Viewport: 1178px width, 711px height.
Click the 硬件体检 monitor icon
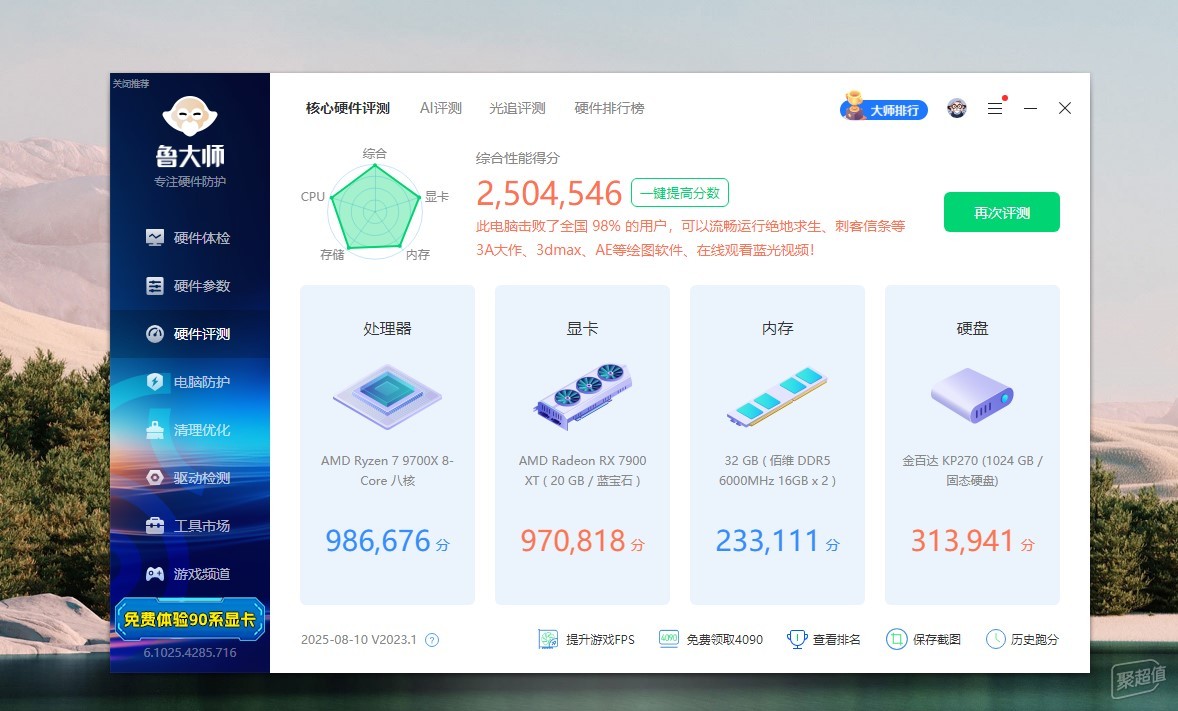pos(155,238)
